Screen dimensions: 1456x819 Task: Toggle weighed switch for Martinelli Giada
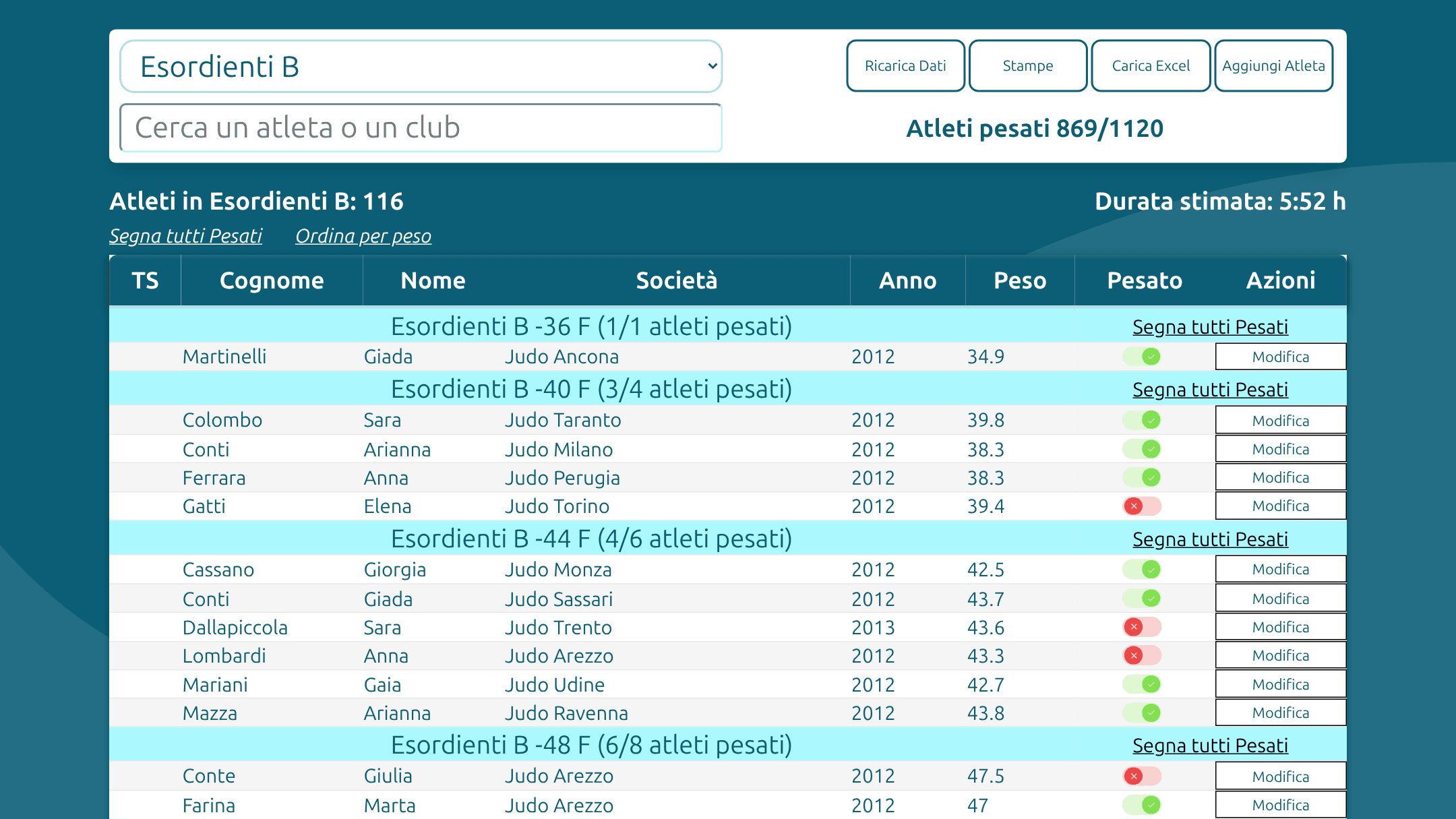click(1142, 357)
